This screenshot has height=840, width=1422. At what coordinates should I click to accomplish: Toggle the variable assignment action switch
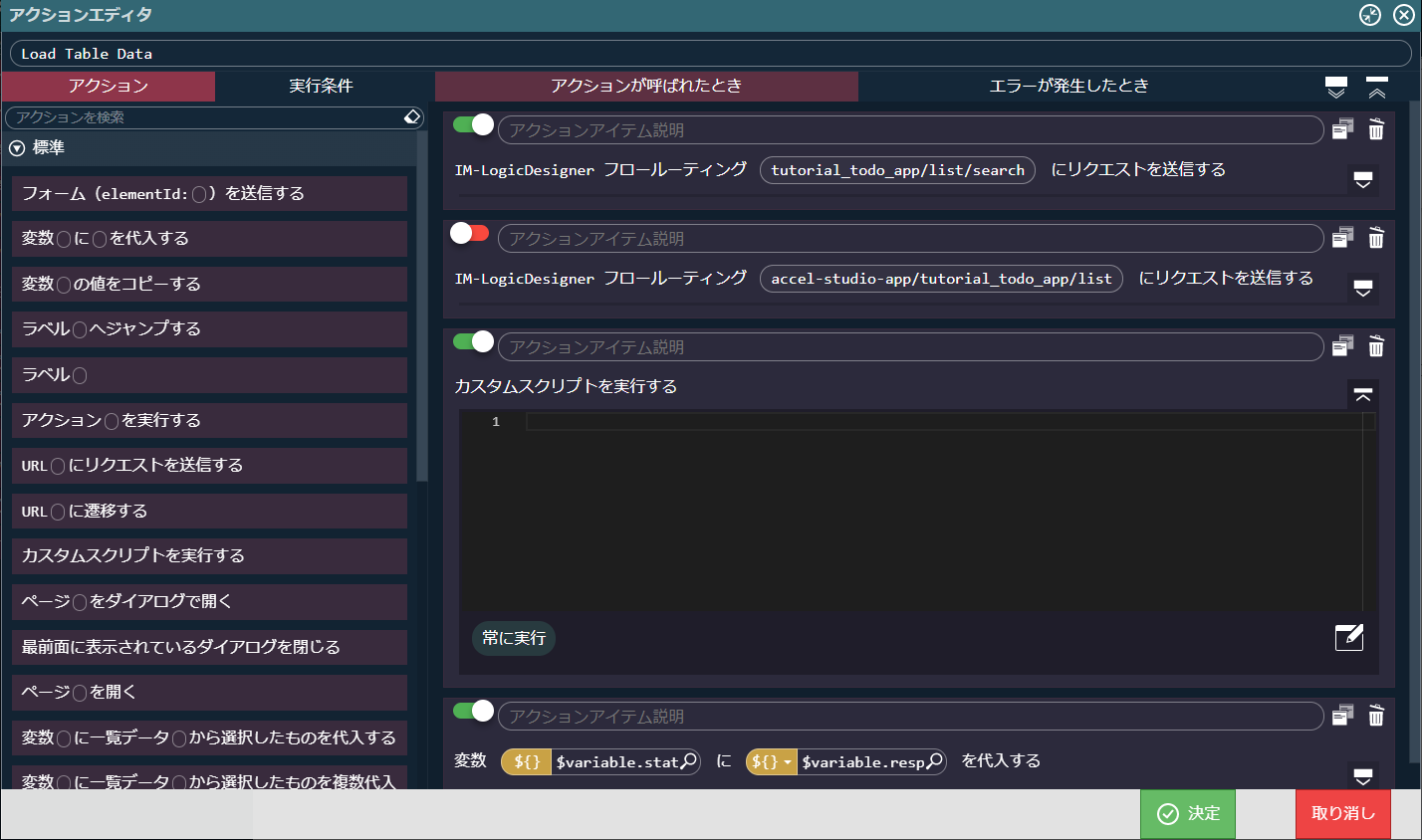click(473, 711)
